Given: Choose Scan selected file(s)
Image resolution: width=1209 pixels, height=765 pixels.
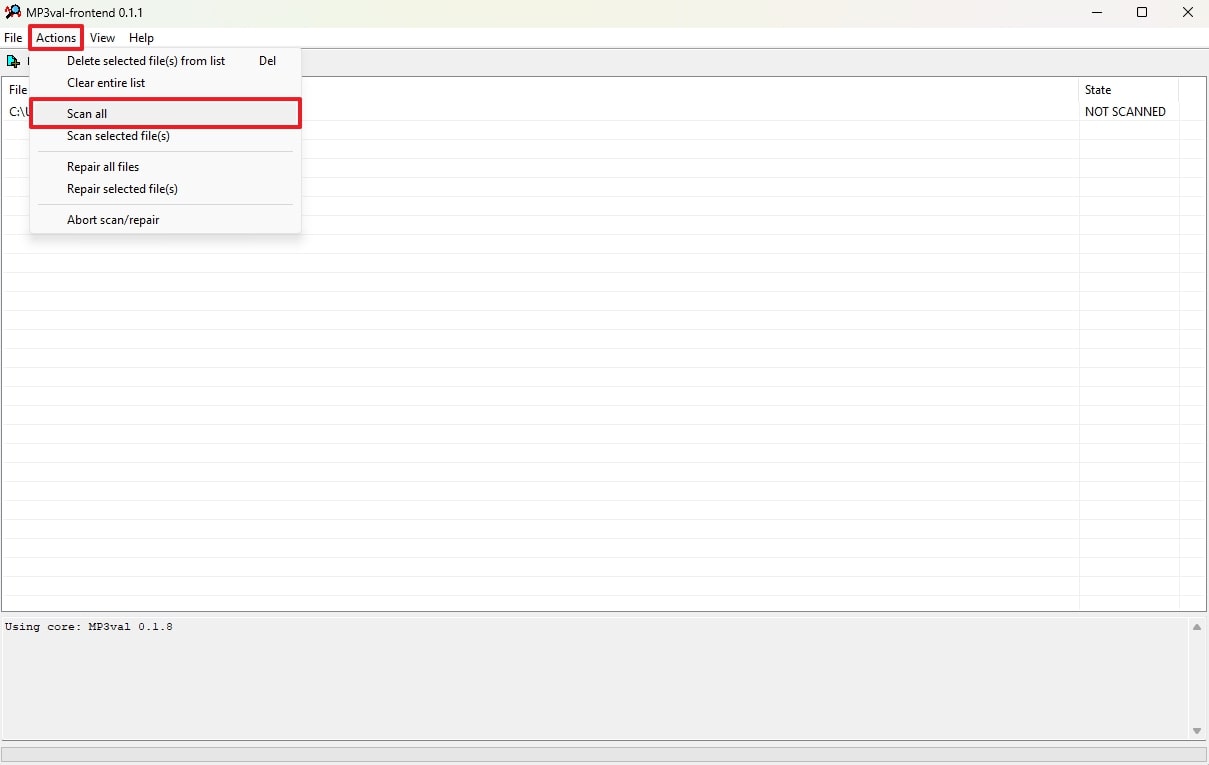Looking at the screenshot, I should (x=118, y=136).
